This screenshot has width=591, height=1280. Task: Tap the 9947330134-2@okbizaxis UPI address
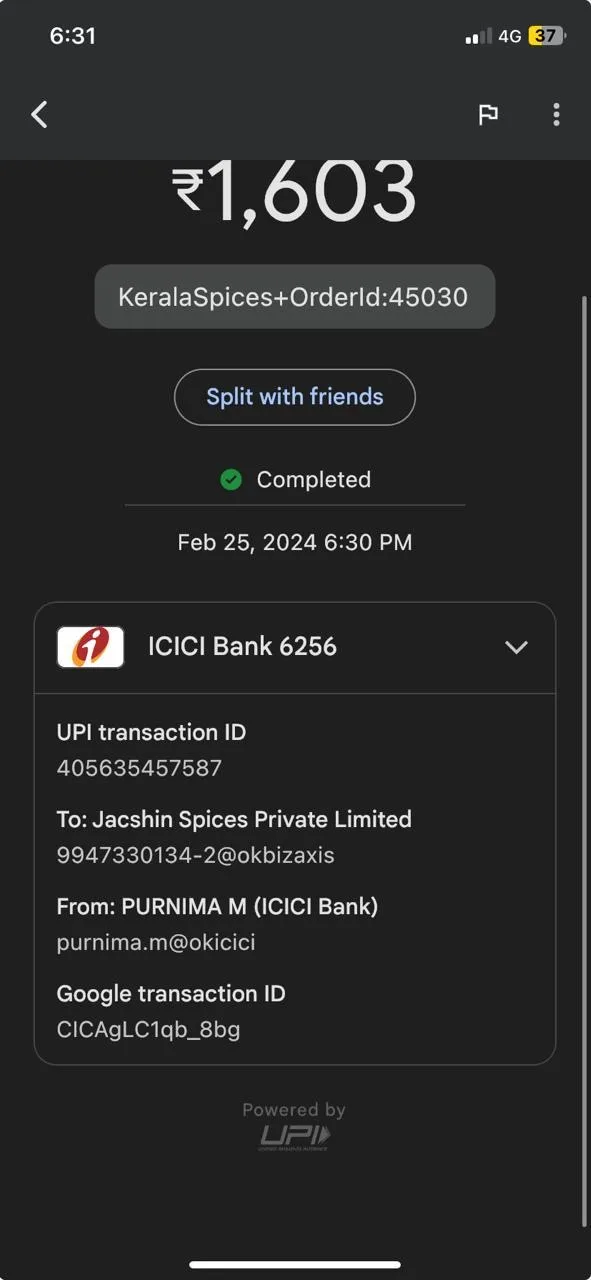[196, 855]
